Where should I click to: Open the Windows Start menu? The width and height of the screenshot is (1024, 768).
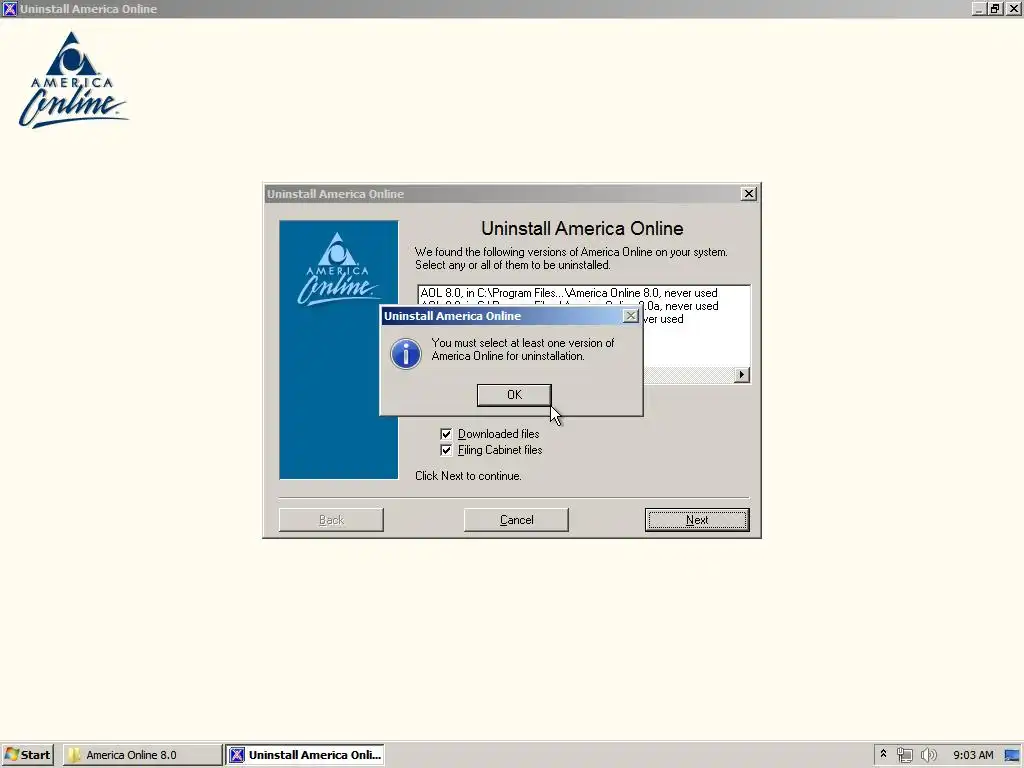coord(27,754)
